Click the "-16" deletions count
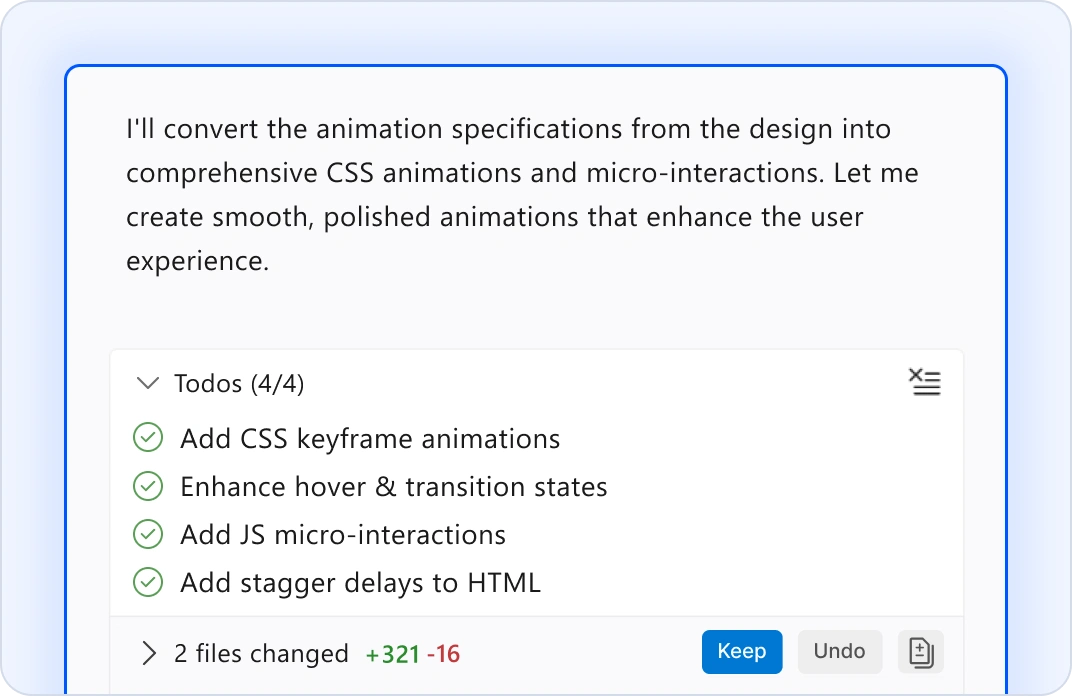 click(x=441, y=653)
